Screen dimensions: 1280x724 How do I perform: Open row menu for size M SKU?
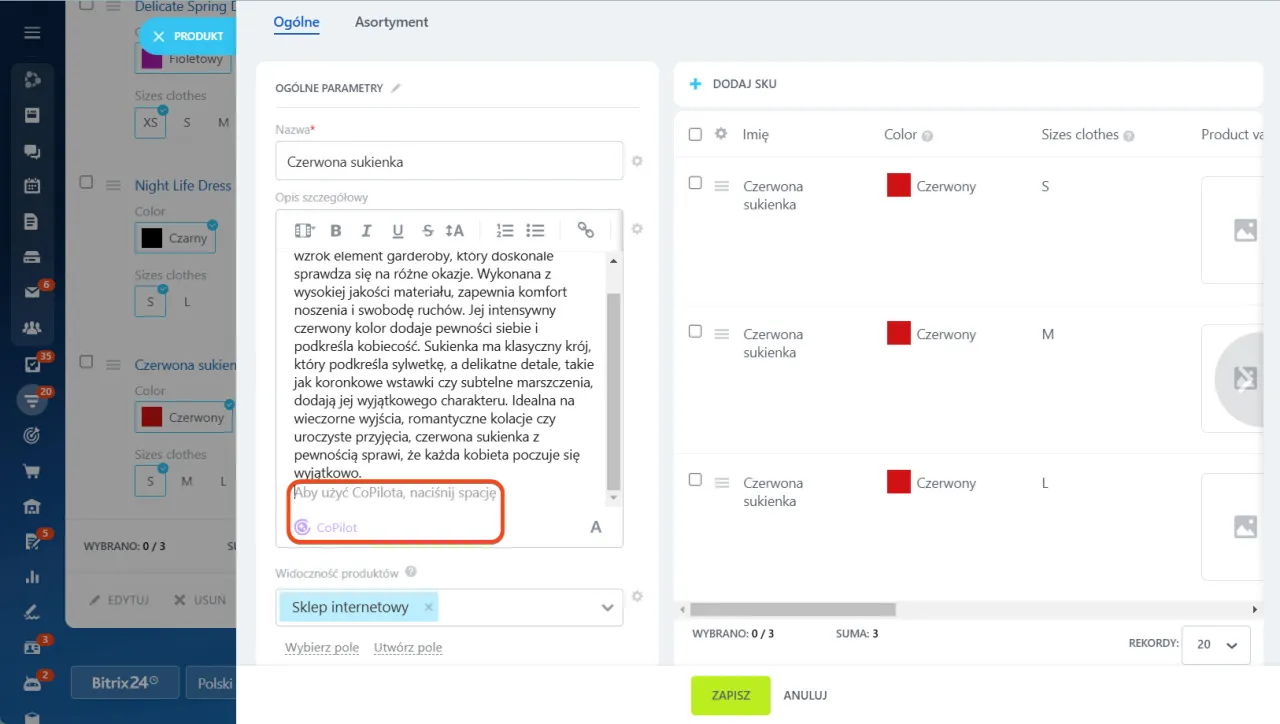click(722, 333)
